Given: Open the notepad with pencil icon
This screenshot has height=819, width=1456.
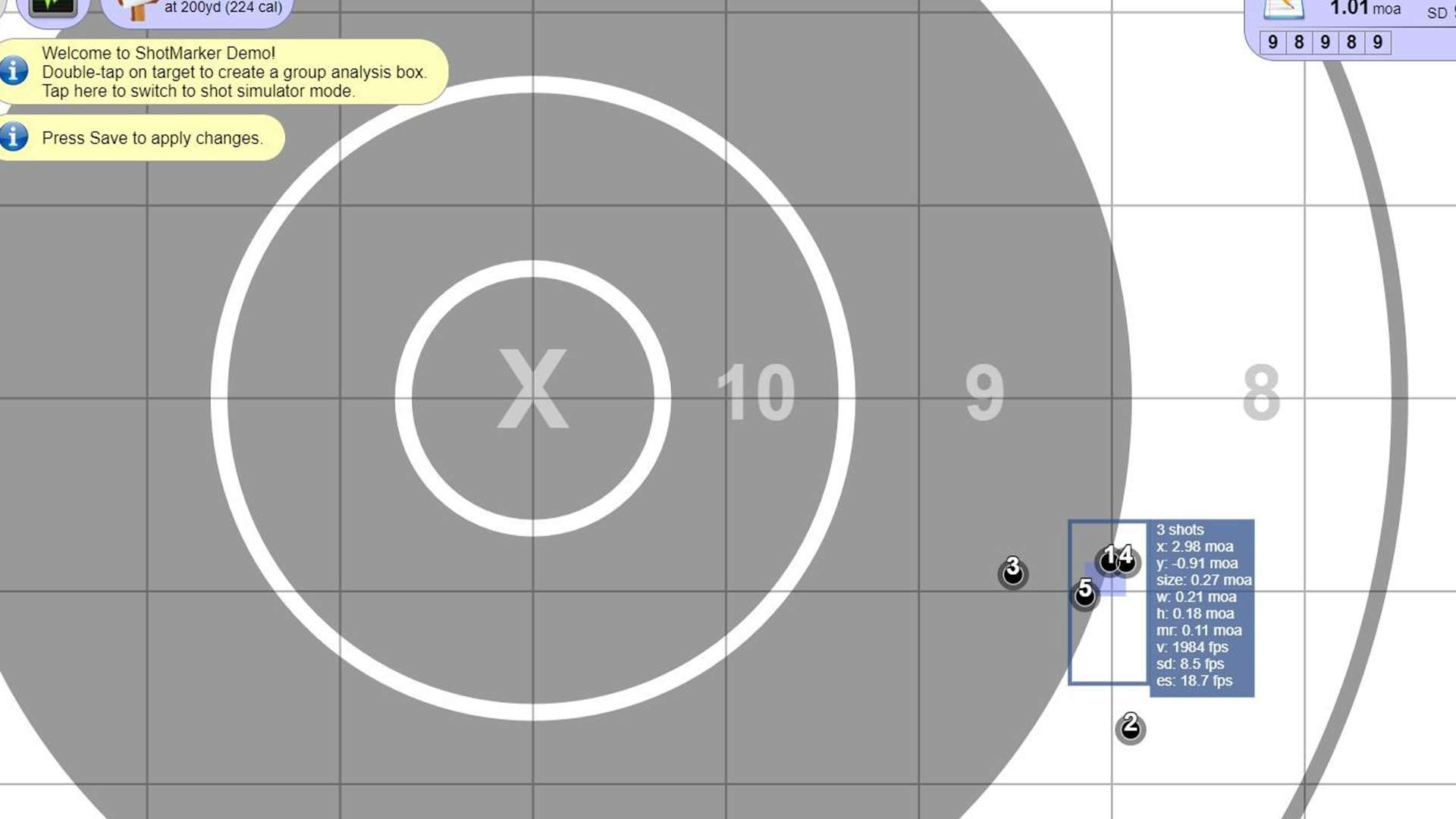Looking at the screenshot, I should (x=1284, y=8).
